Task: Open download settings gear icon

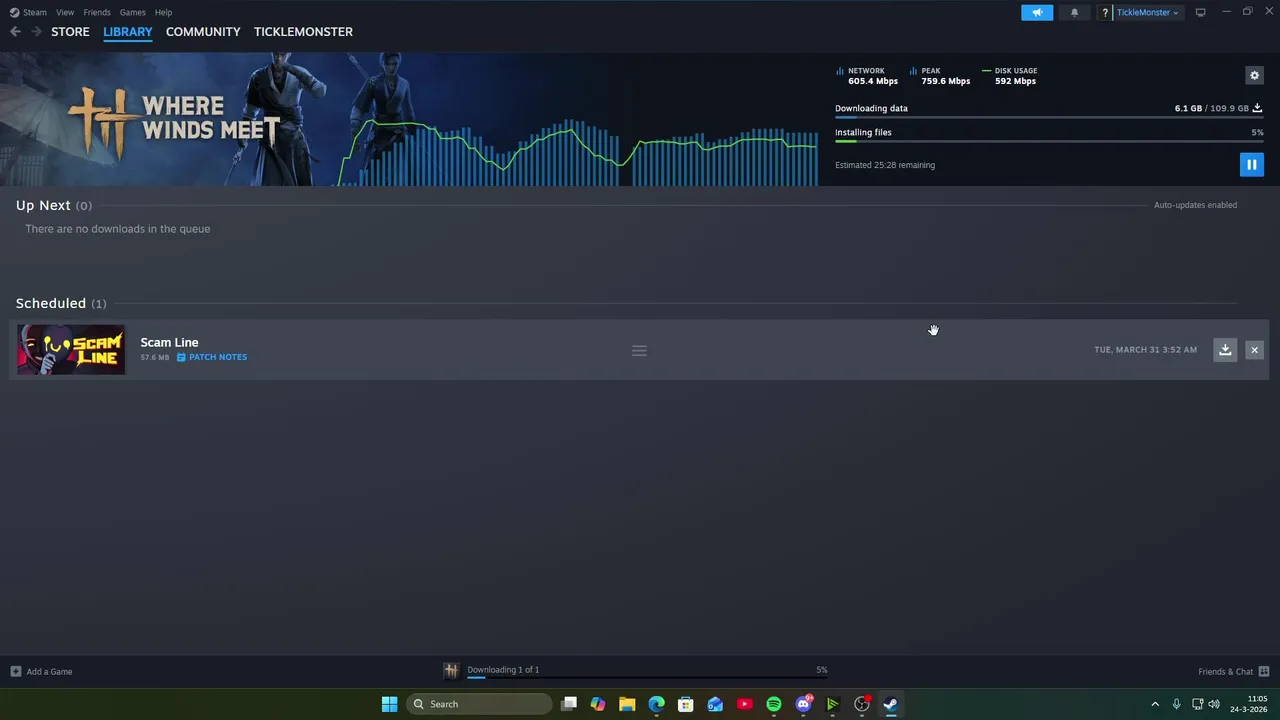Action: (x=1254, y=75)
